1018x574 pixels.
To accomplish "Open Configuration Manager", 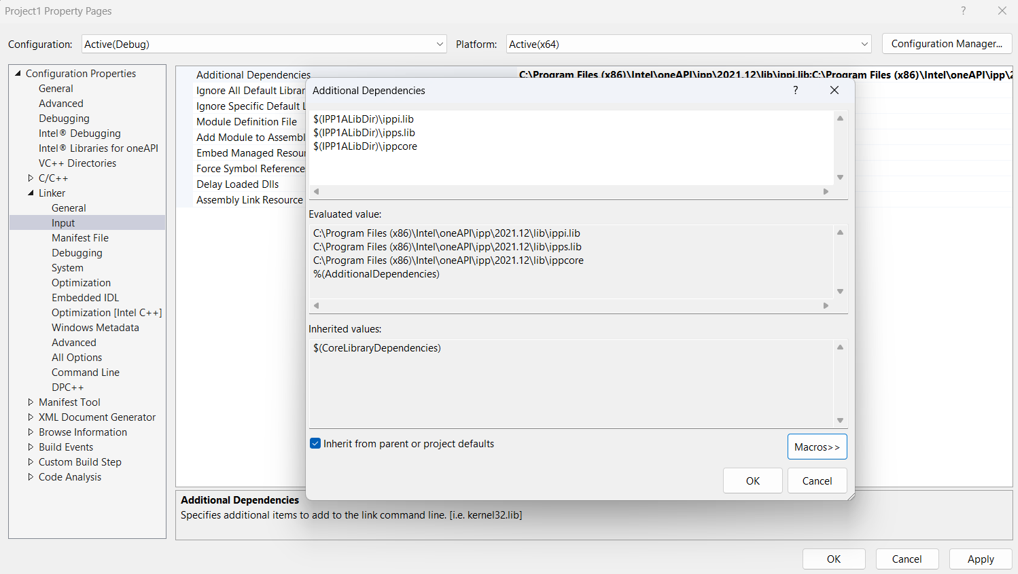I will 946,44.
